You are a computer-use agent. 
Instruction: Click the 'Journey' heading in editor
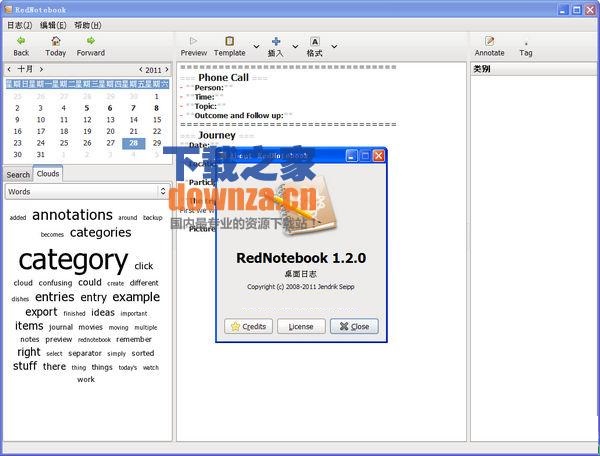(217, 135)
